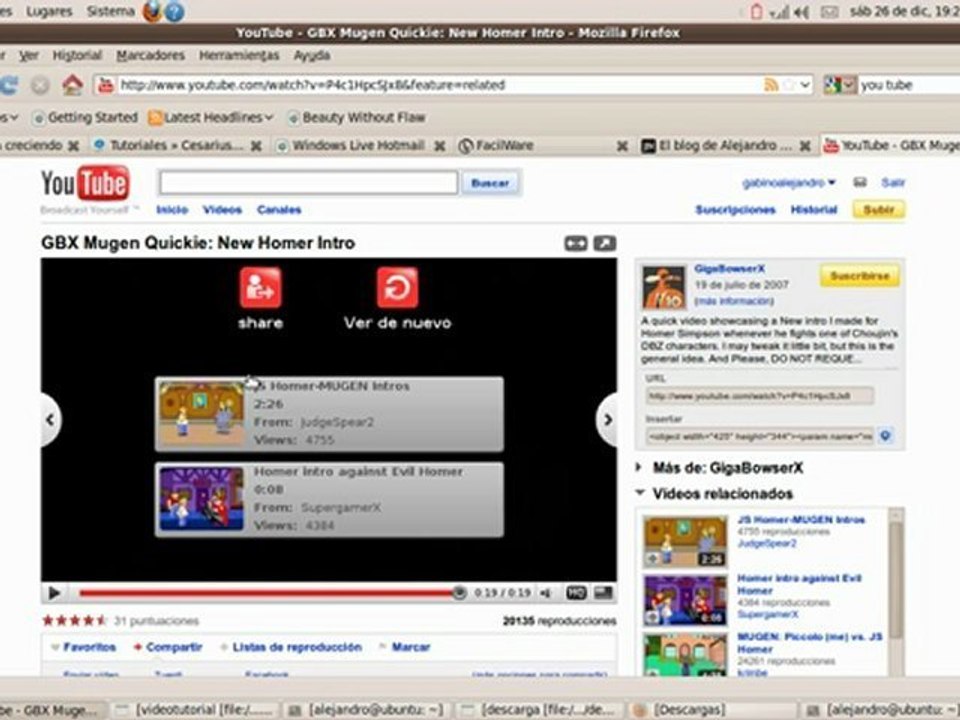Viewport: 960px width, 720px height.
Task: Click the mail envelope in system tray
Action: [x=829, y=12]
